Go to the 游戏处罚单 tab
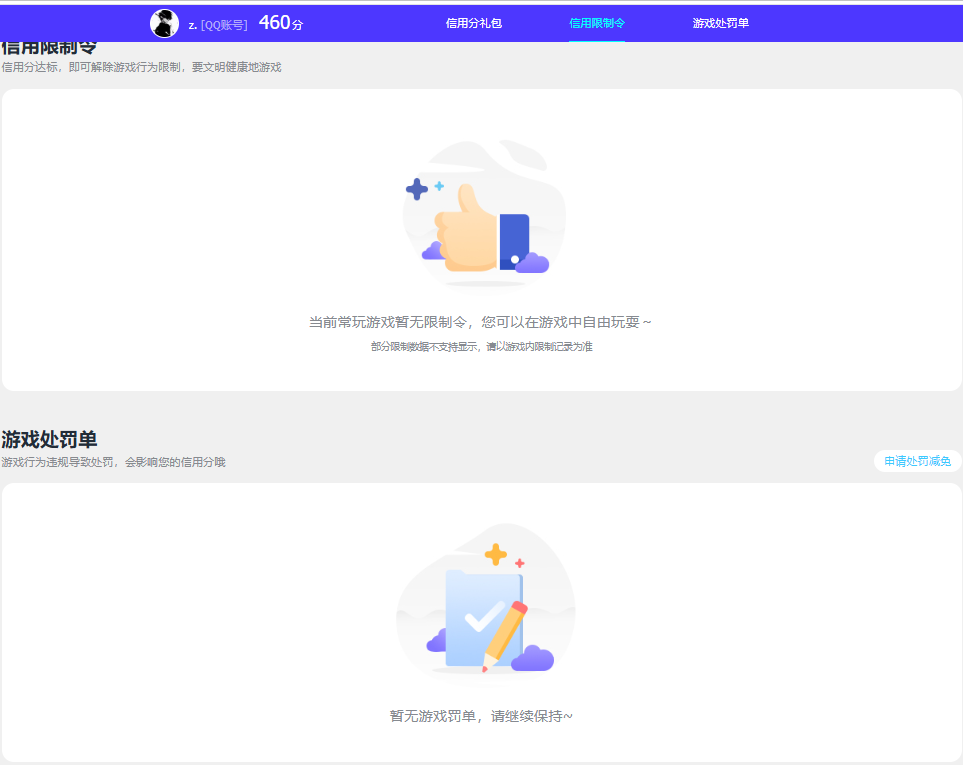This screenshot has width=963, height=765. (720, 23)
